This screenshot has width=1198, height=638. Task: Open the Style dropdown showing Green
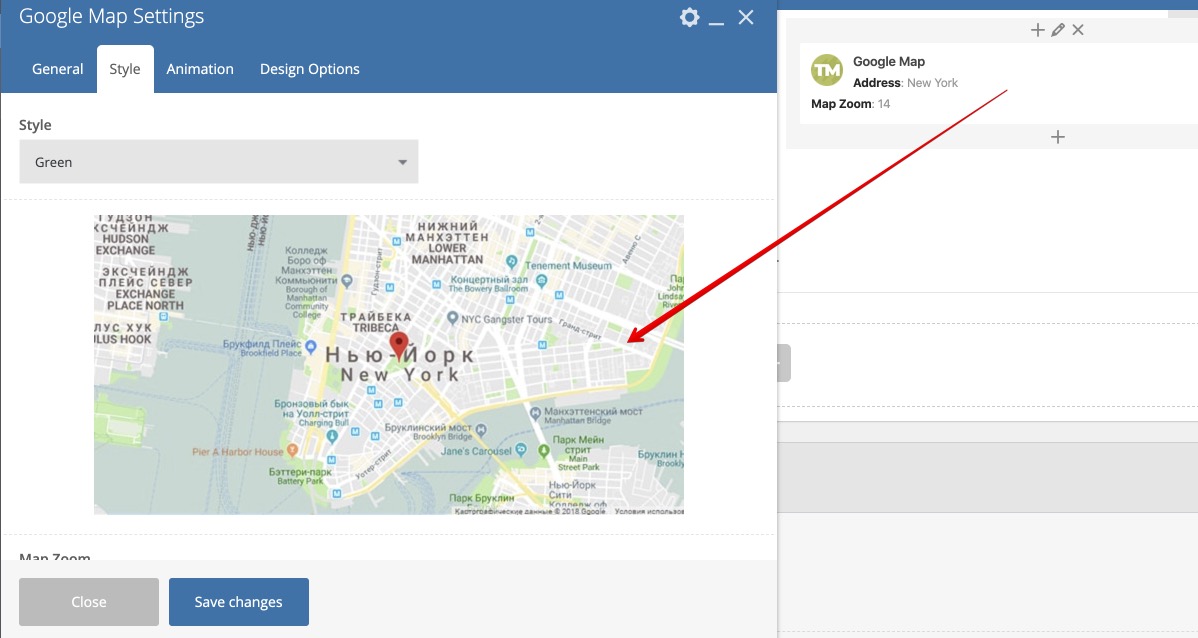tap(219, 161)
